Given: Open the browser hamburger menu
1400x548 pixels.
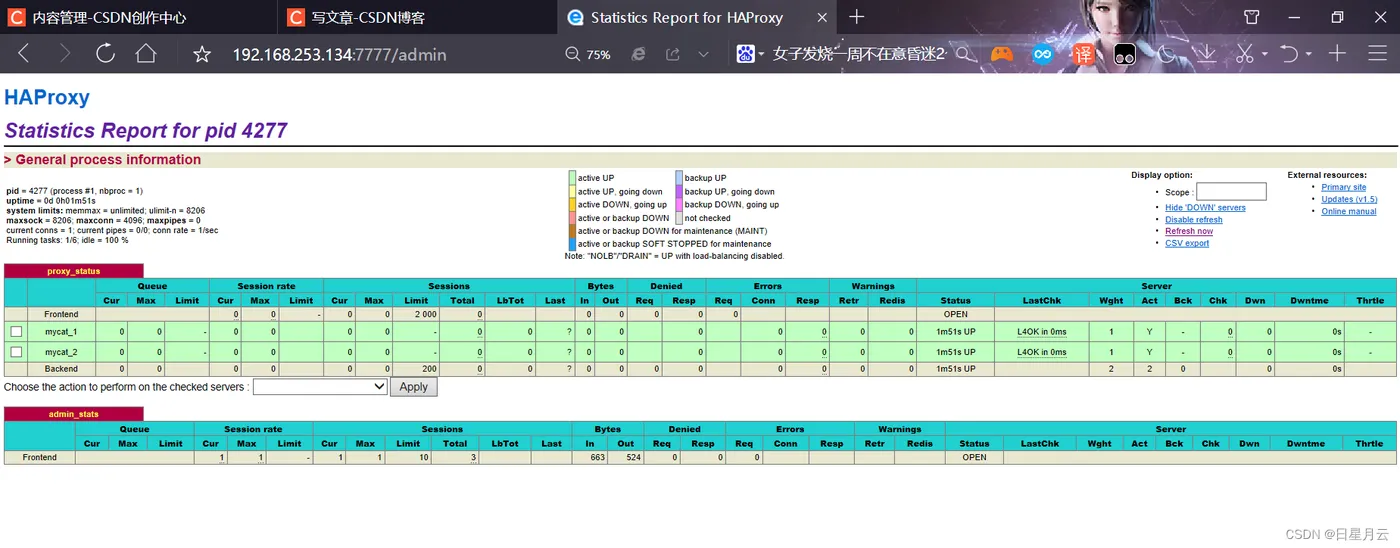Looking at the screenshot, I should tap(1378, 54).
